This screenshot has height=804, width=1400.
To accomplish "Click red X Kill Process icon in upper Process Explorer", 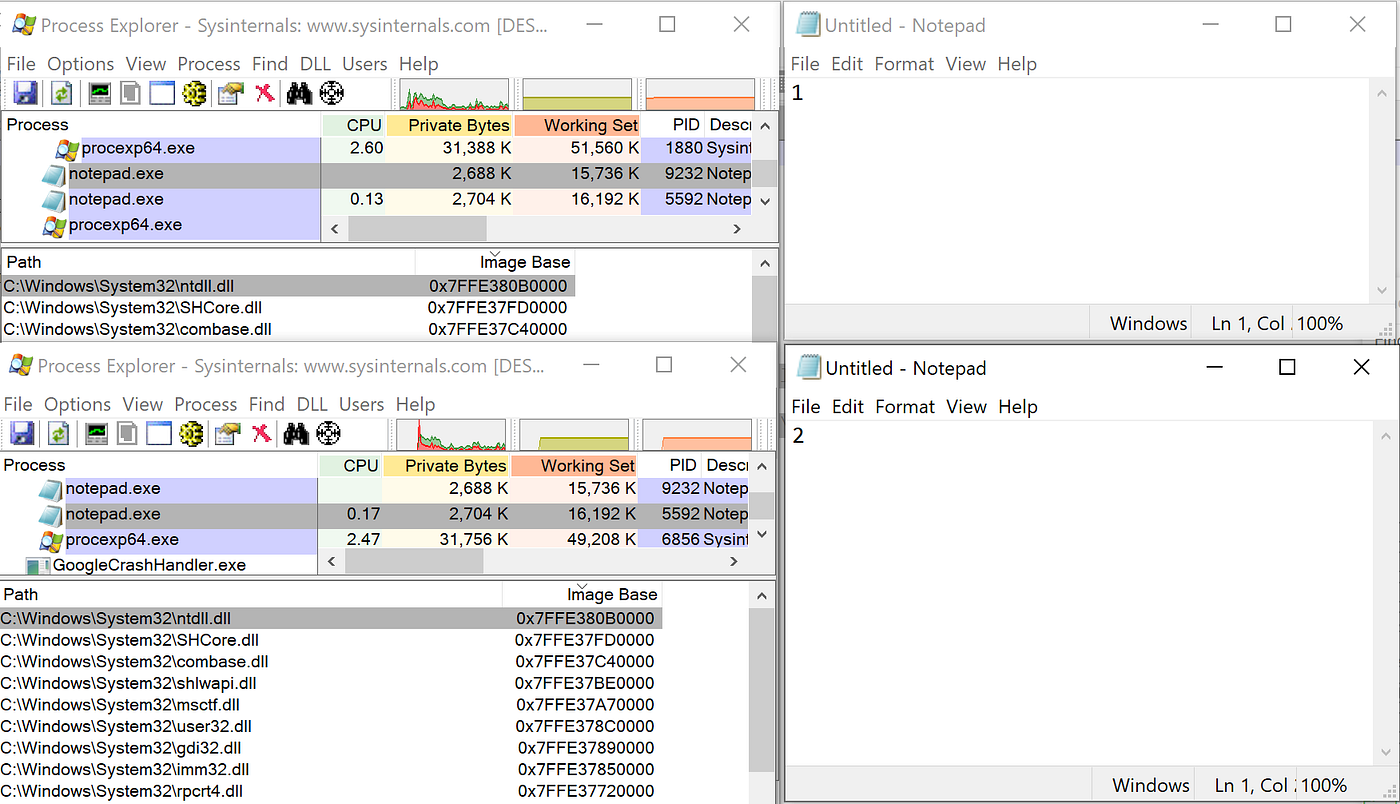I will pyautogui.click(x=264, y=94).
